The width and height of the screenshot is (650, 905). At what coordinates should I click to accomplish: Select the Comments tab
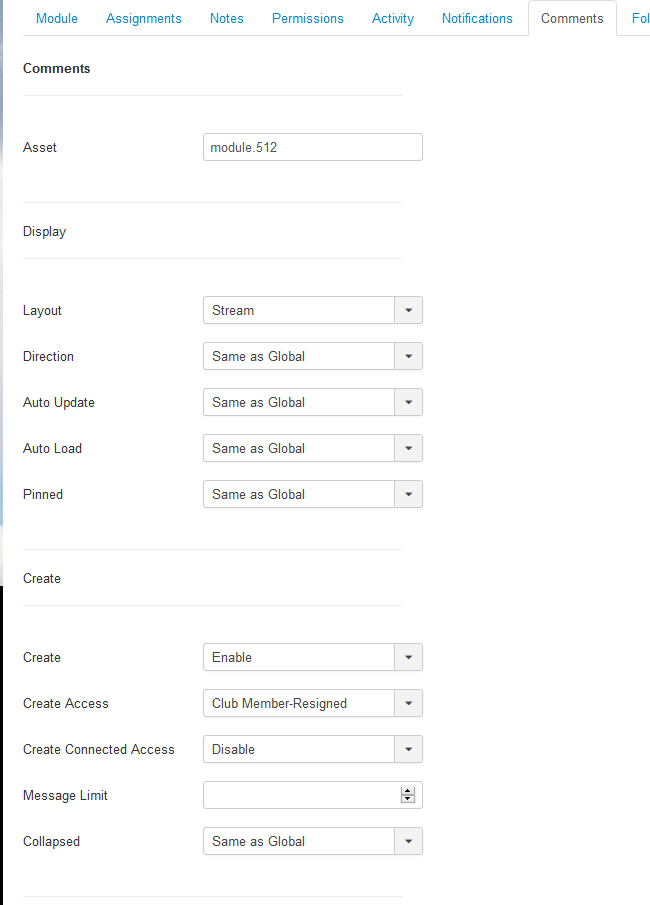click(572, 18)
